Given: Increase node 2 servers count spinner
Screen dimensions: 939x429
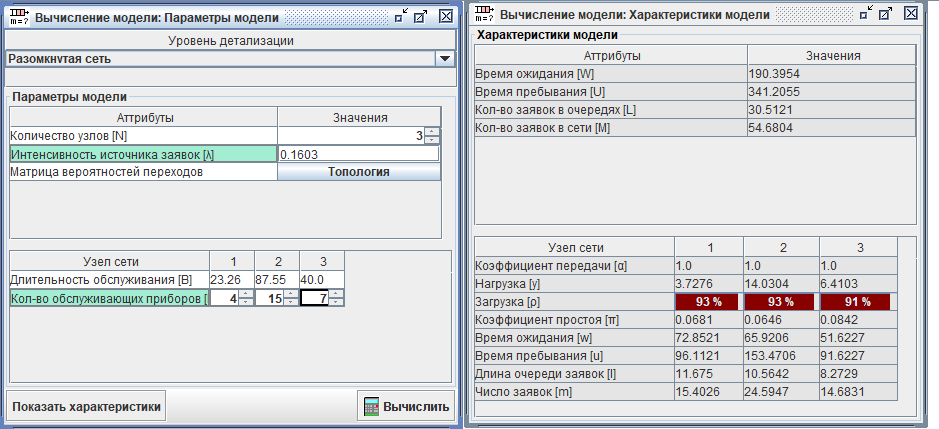Looking at the screenshot, I should 291,294.
